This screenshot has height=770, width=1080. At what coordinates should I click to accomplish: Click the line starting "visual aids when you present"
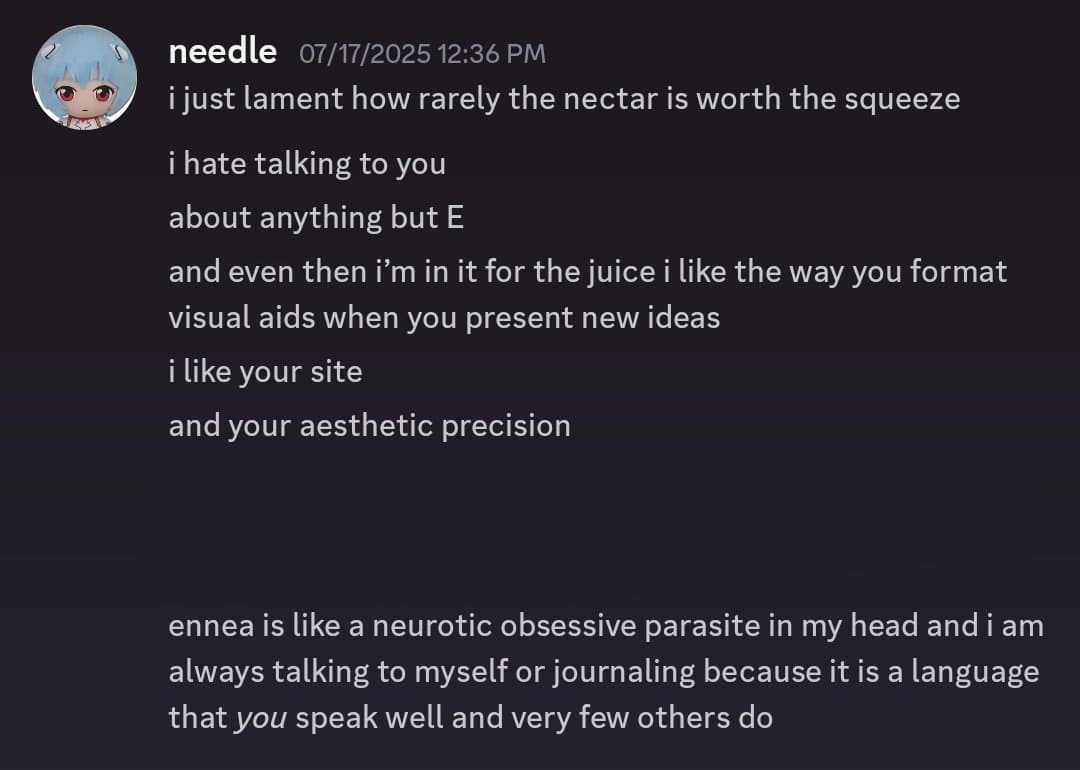pos(444,318)
